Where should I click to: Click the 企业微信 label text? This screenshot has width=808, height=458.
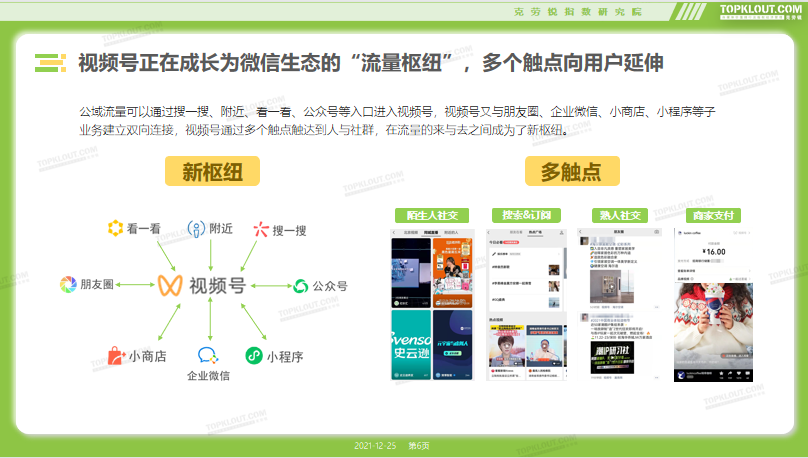(x=208, y=376)
